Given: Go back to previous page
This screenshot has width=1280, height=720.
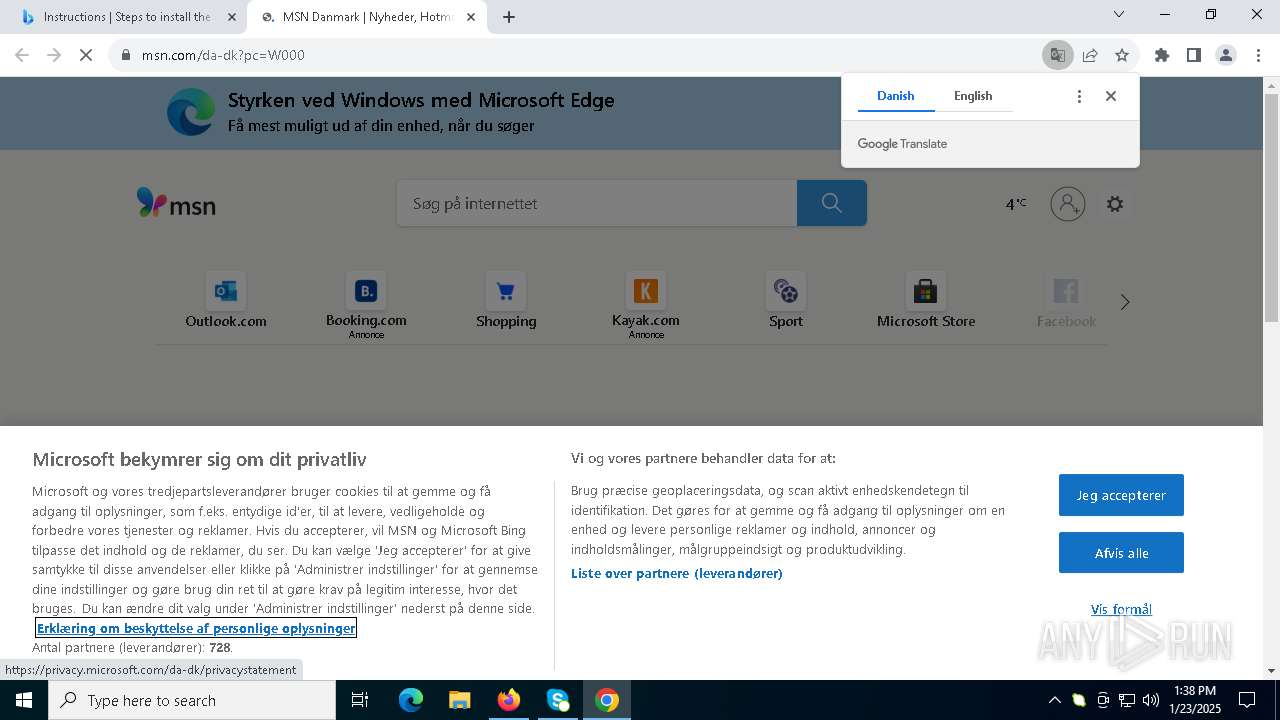Looking at the screenshot, I should (x=22, y=55).
